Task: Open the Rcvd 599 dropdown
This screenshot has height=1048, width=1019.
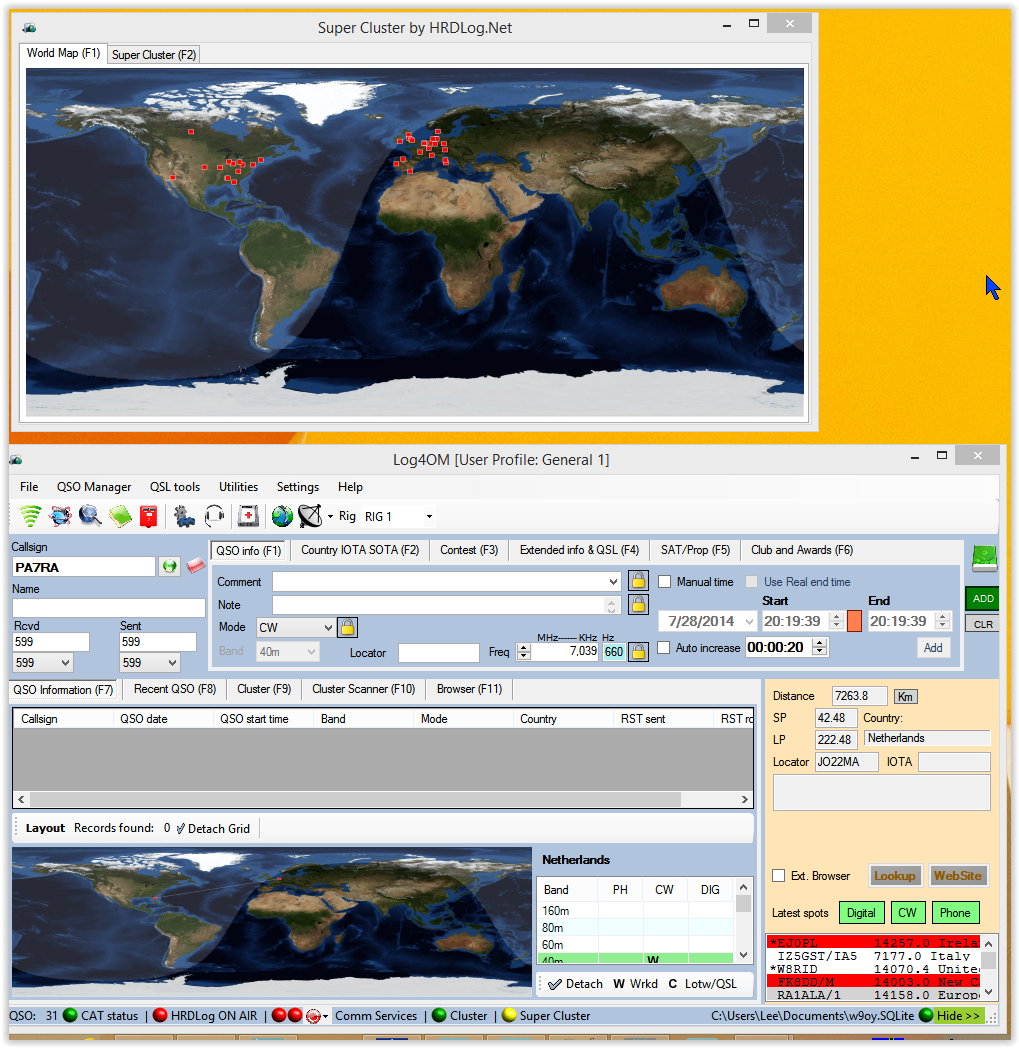Action: click(x=65, y=662)
